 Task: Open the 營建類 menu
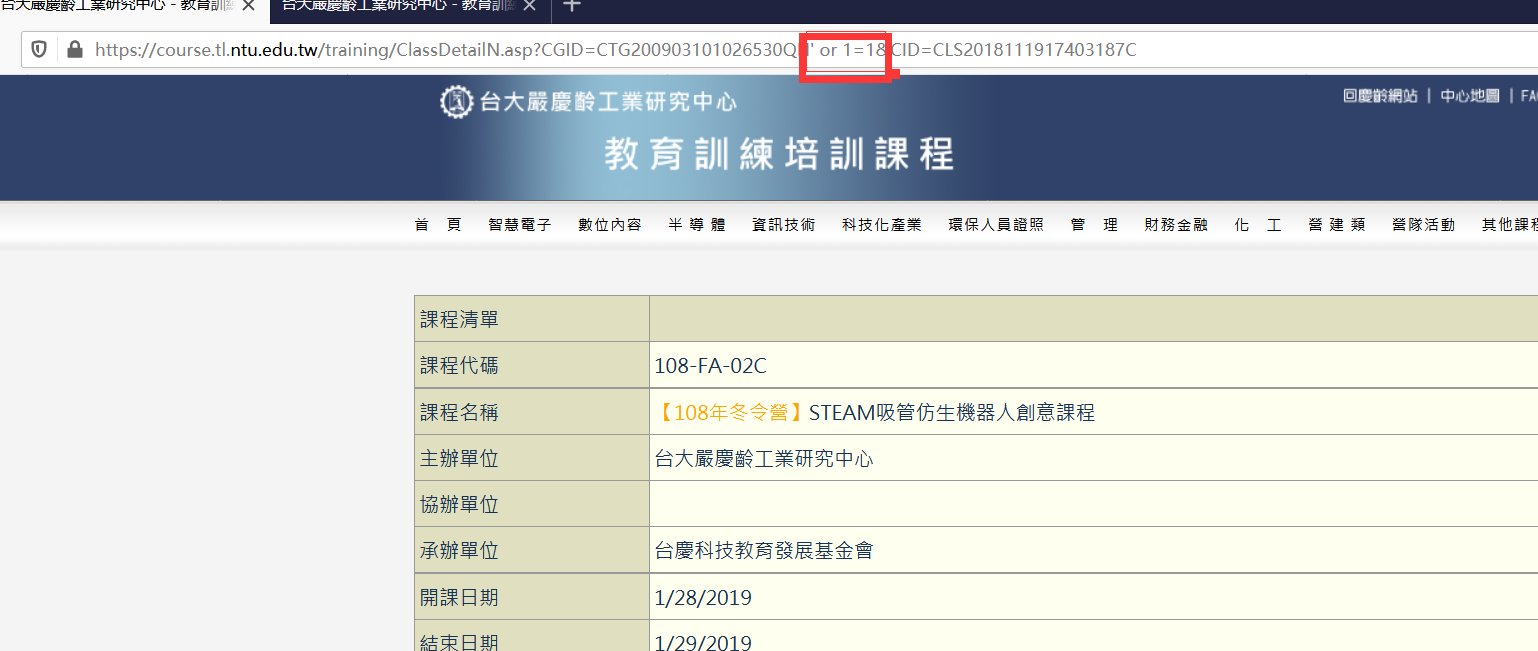pos(1337,225)
